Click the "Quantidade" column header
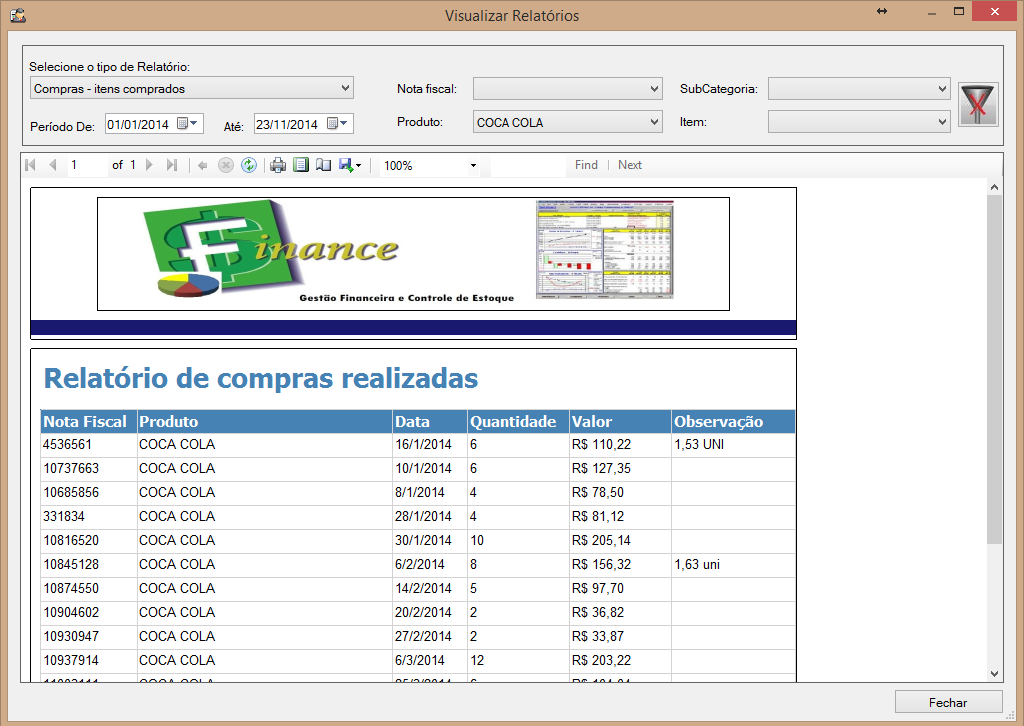The height and width of the screenshot is (726, 1024). click(x=519, y=422)
